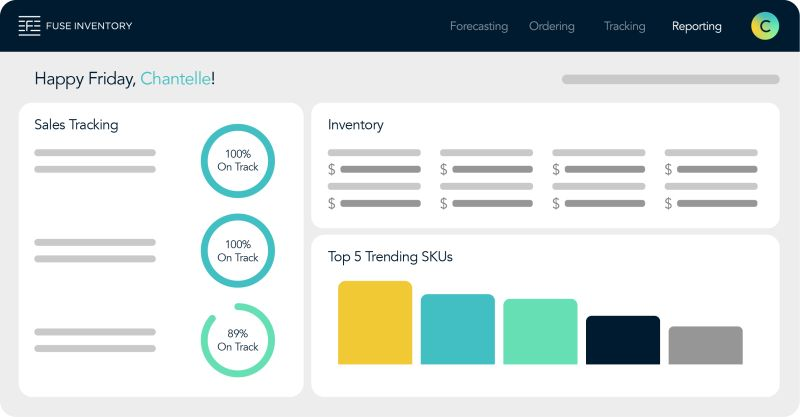Viewport: 800px width, 417px height.
Task: Select the gray bar in Trending SKUs
Action: coord(706,346)
